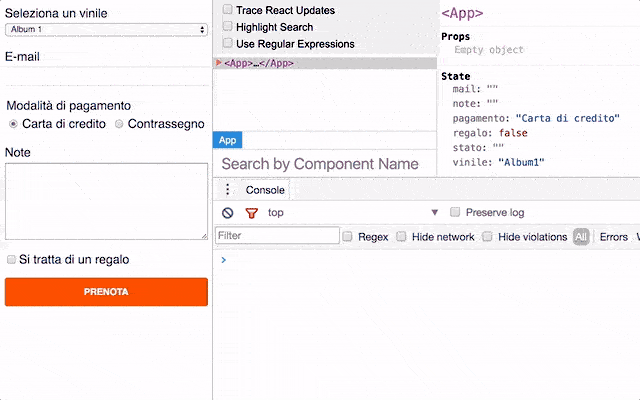The height and width of the screenshot is (400, 640).
Task: Enable the Regex filter checkbox
Action: [348, 237]
